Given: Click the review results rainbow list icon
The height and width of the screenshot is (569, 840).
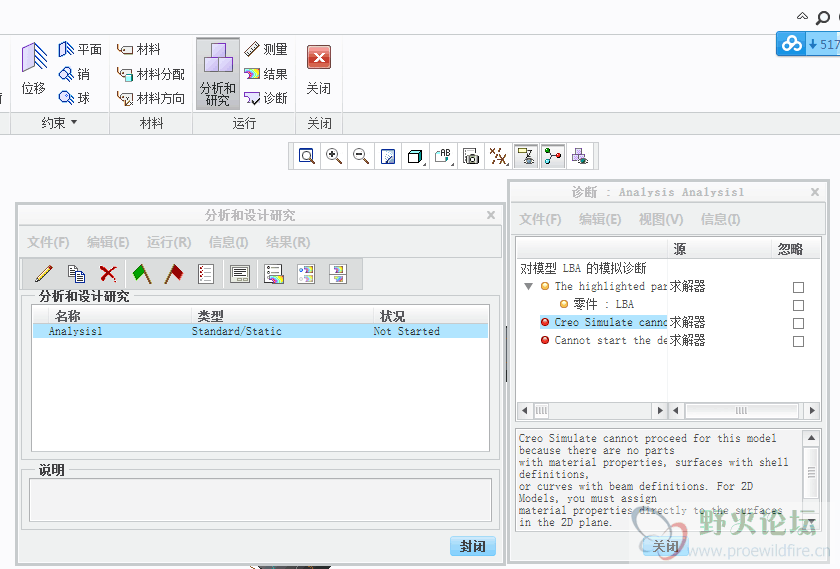Looking at the screenshot, I should coord(274,274).
